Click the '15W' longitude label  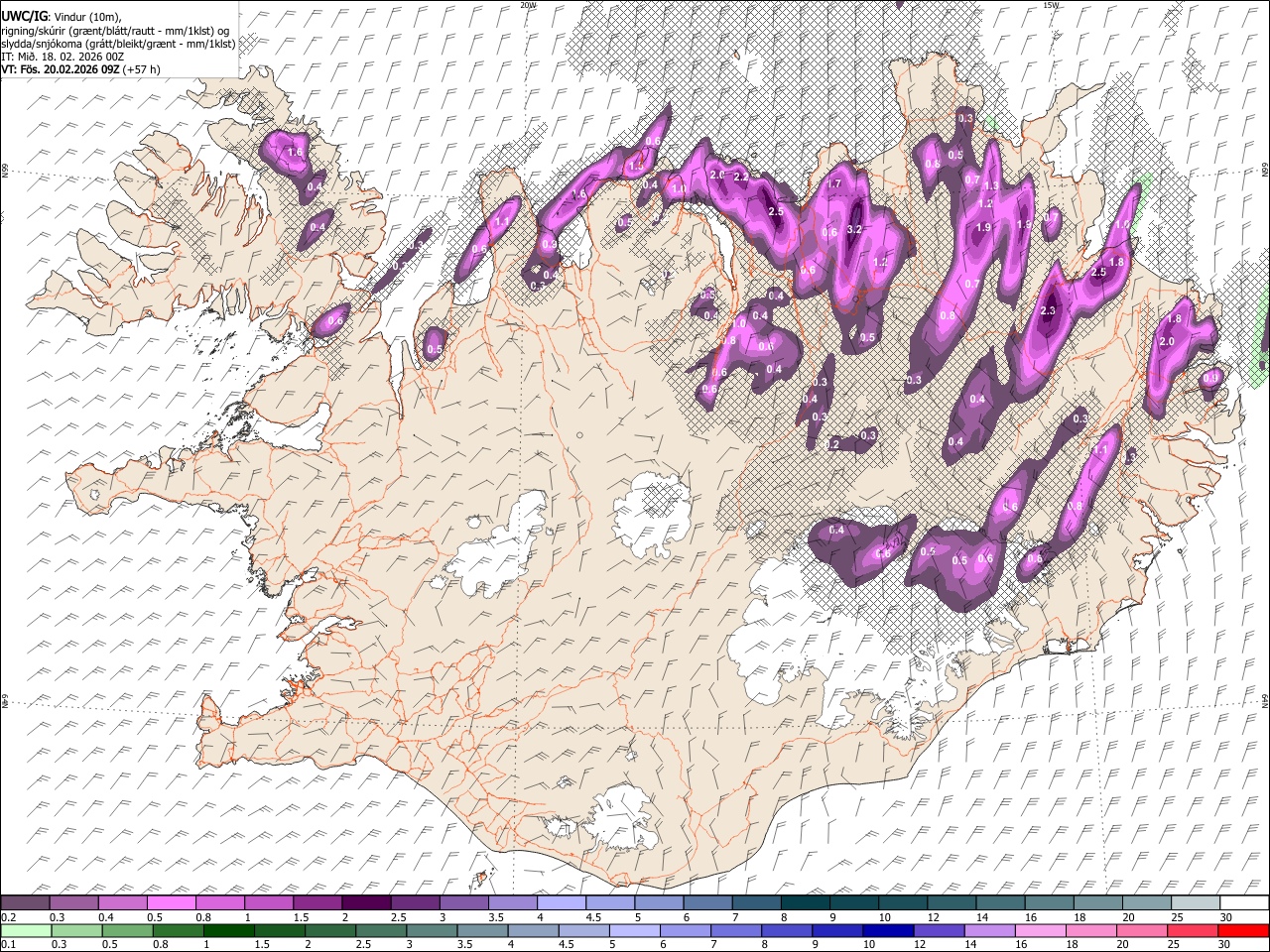click(x=1051, y=5)
